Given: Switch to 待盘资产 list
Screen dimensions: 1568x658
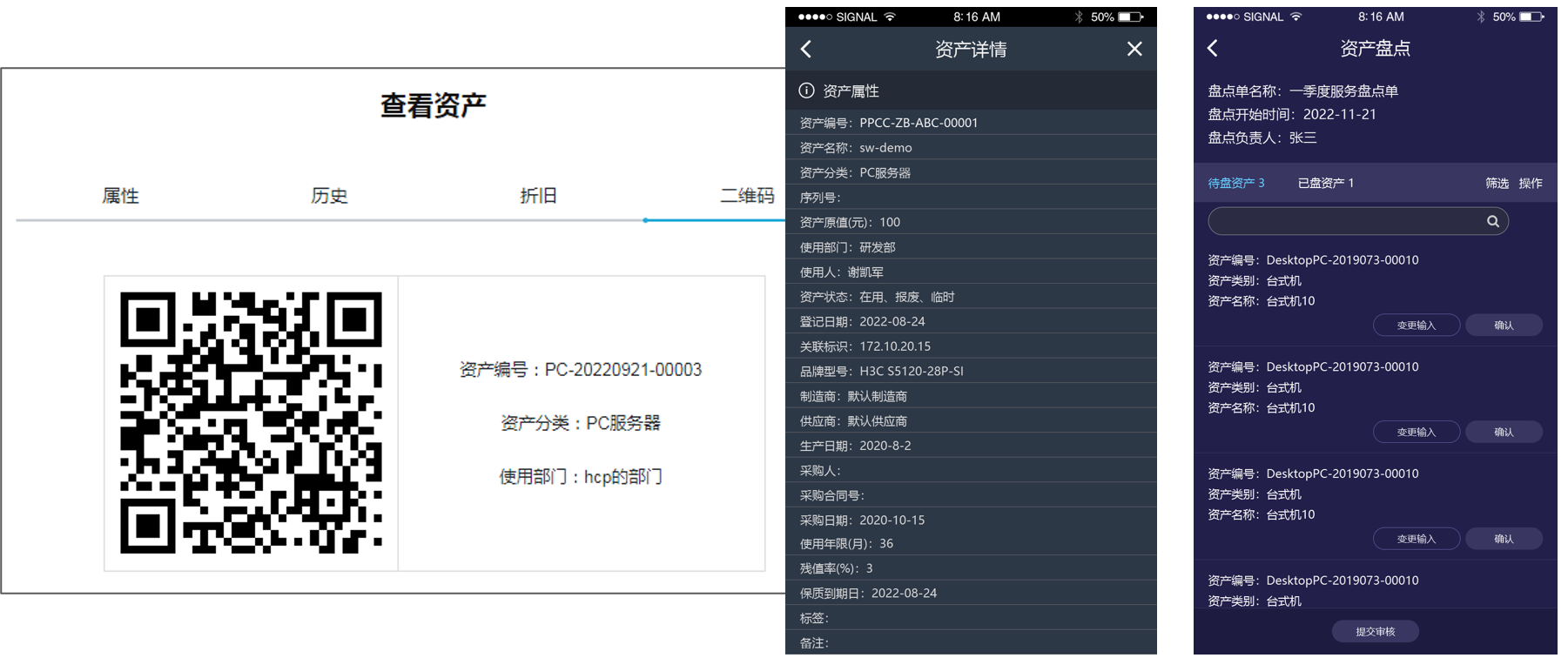Looking at the screenshot, I should click(1235, 183).
